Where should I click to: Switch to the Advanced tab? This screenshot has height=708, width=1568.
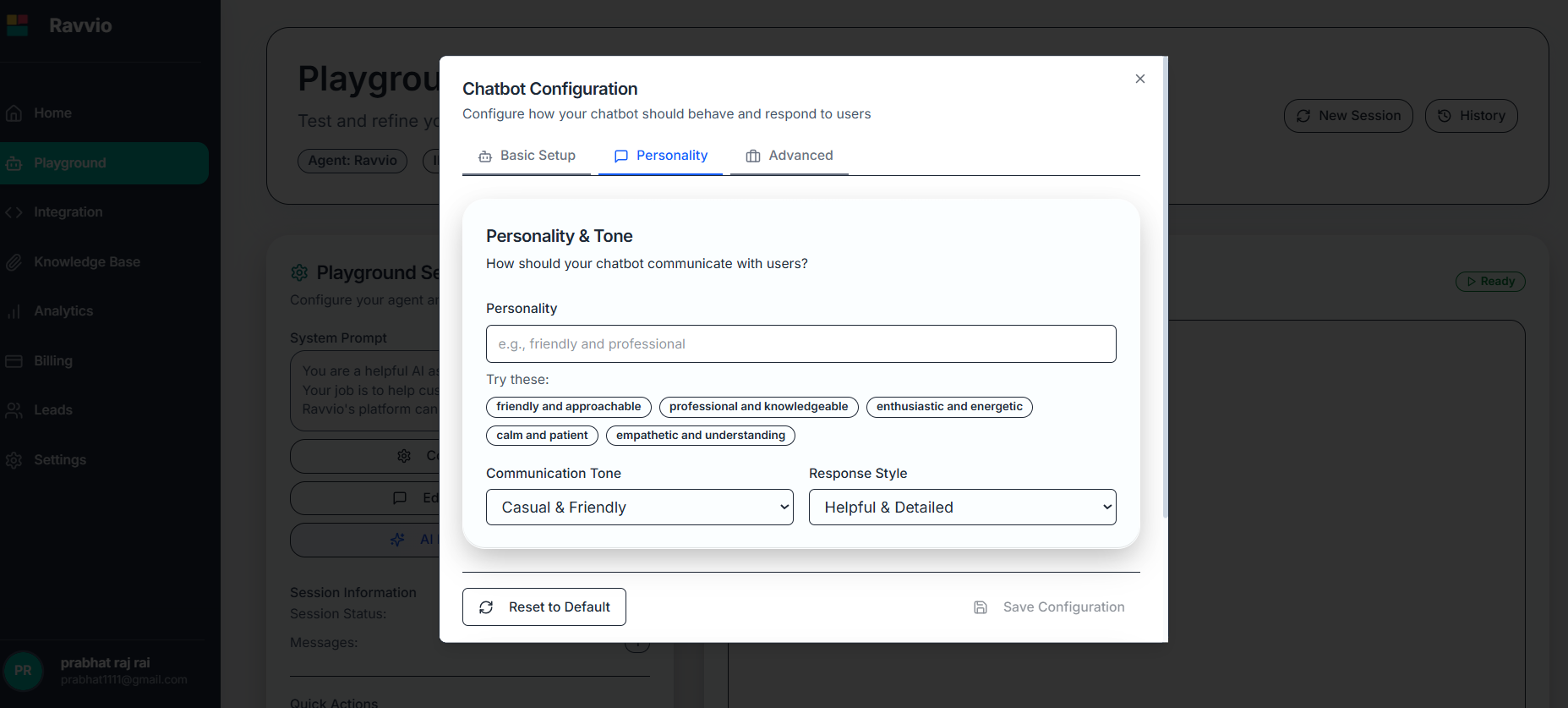coord(789,156)
